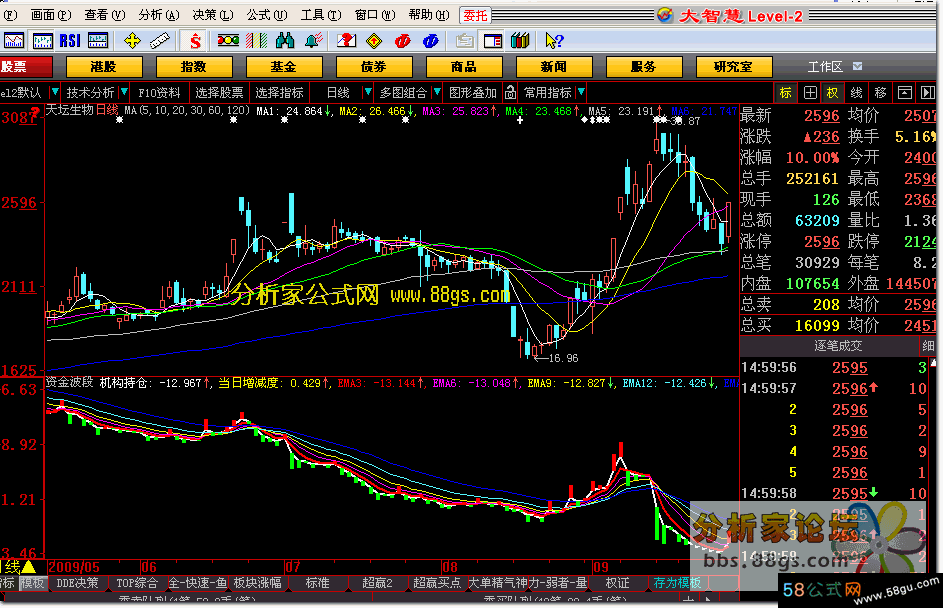
Task: Select the yellow four-arrow move tool
Action: click(132, 40)
